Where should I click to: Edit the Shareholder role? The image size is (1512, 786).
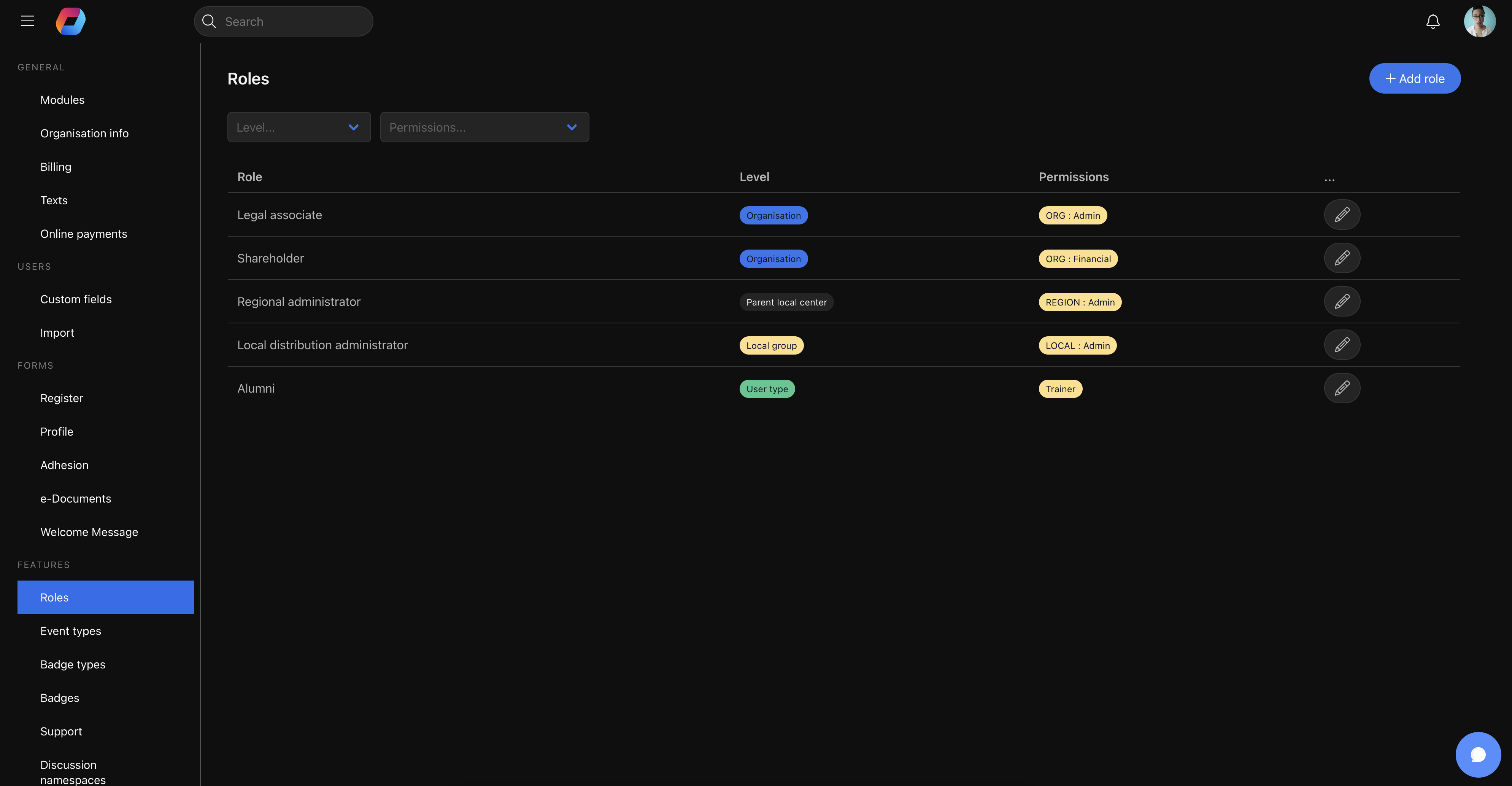tap(1342, 258)
